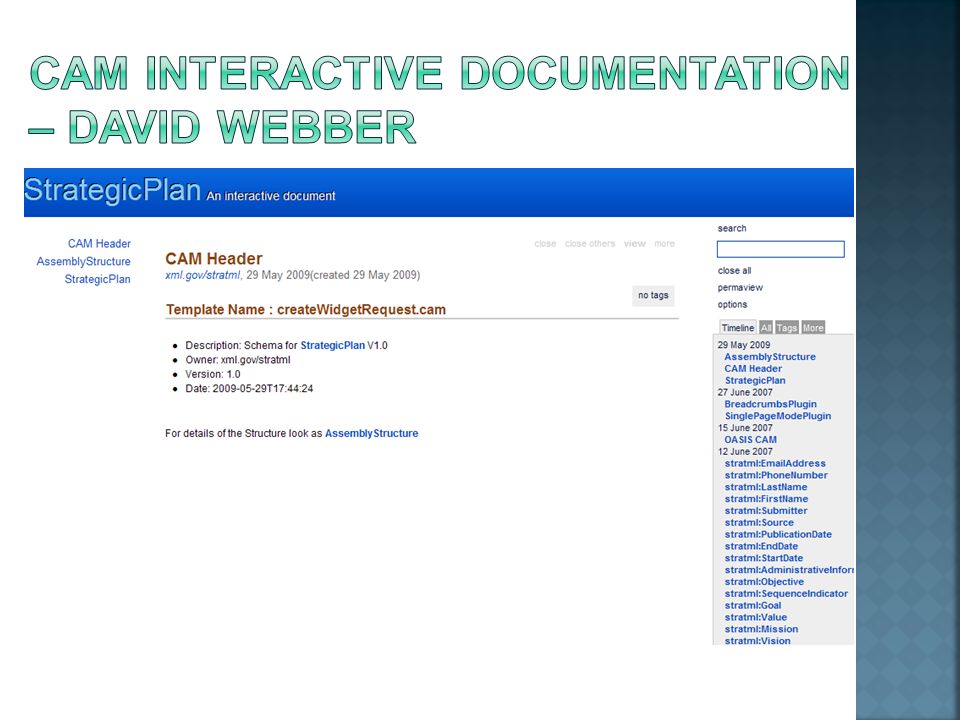Open OASIS CAM in timeline
This screenshot has height=720, width=960.
[x=751, y=440]
